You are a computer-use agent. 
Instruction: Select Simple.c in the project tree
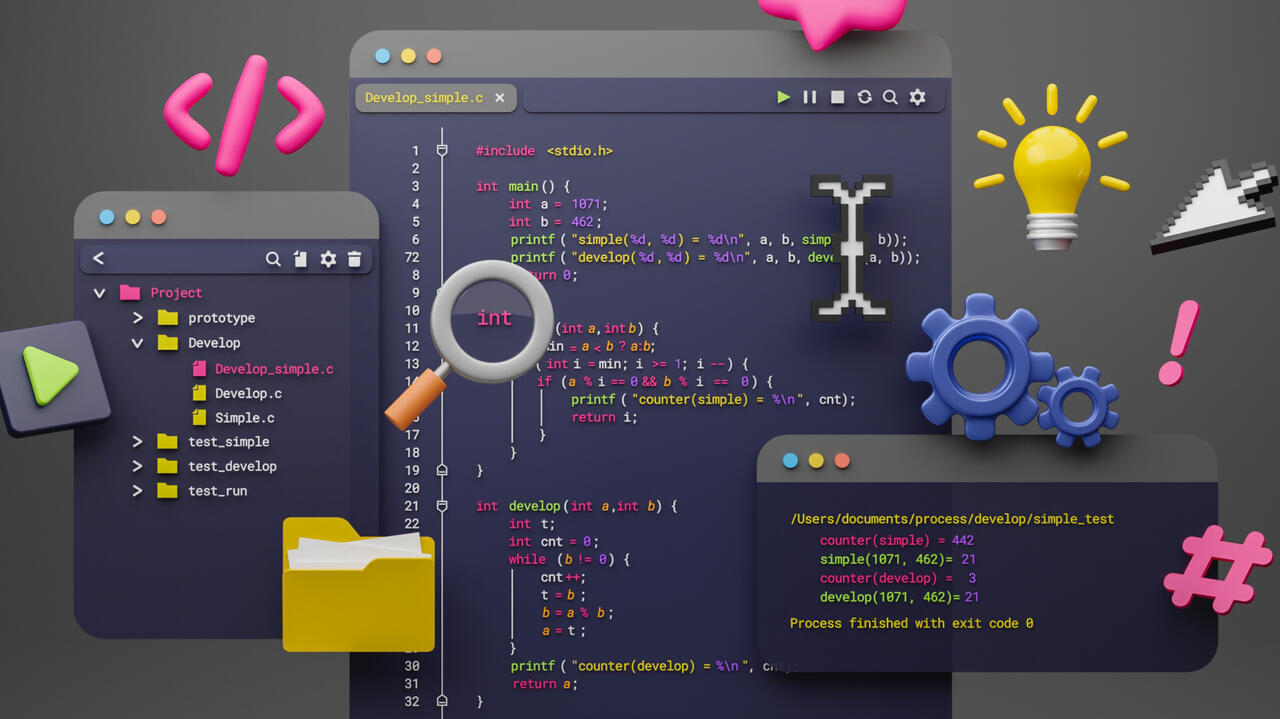[x=244, y=418]
